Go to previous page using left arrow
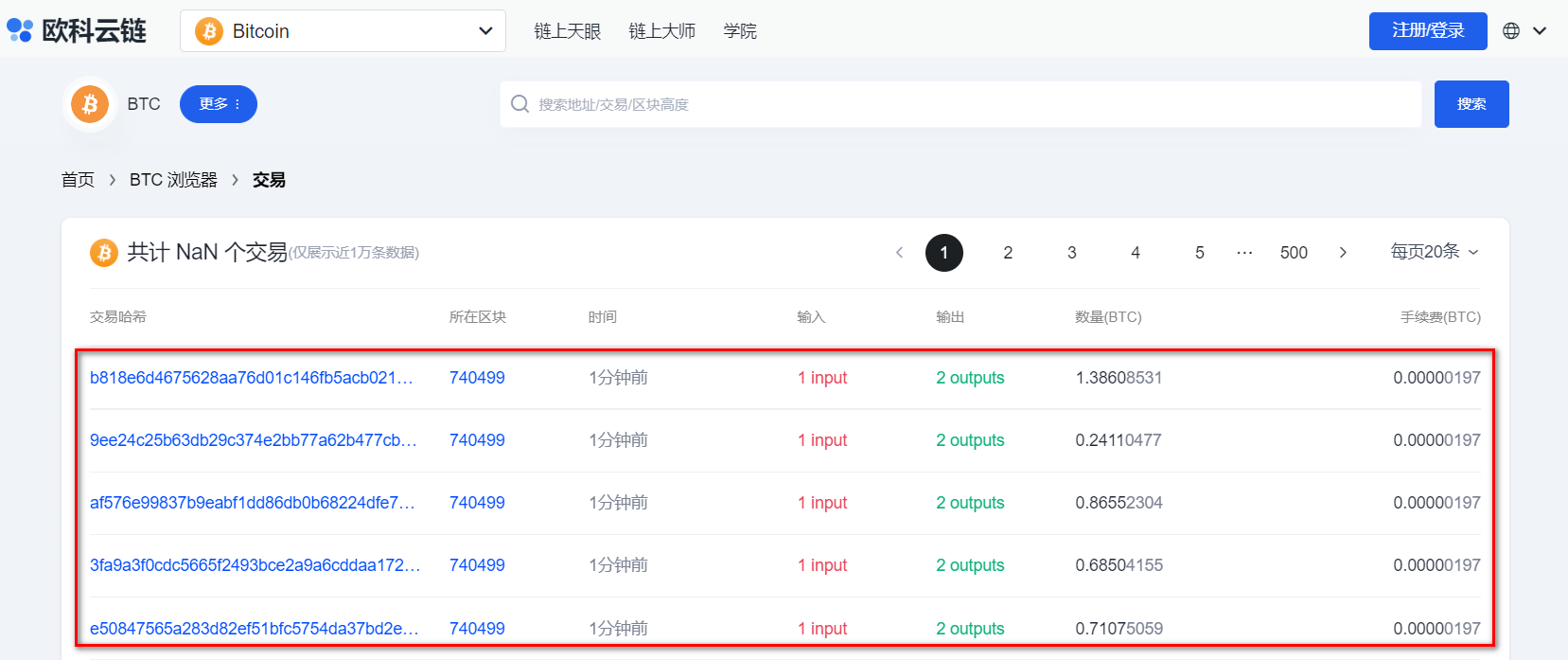Viewport: 1568px width, 660px height. coord(899,253)
